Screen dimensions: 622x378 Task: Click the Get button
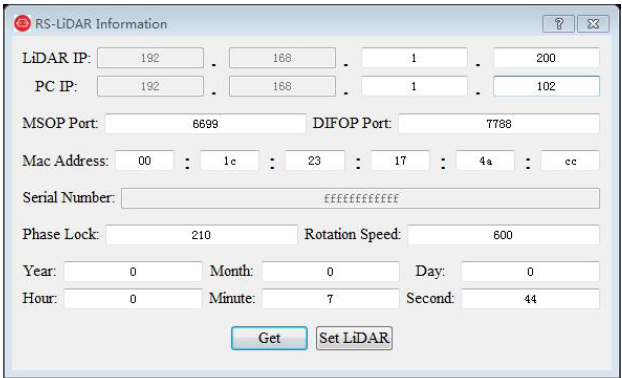[x=269, y=338]
